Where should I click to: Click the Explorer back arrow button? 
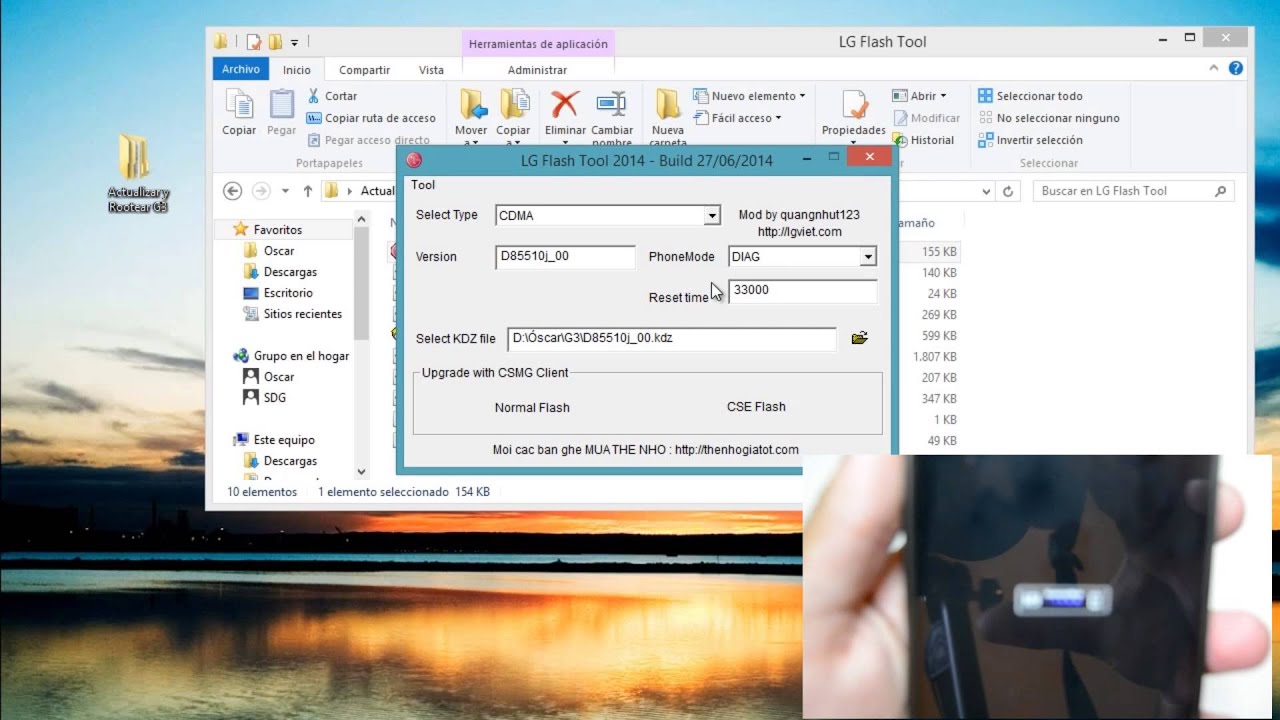pos(232,191)
